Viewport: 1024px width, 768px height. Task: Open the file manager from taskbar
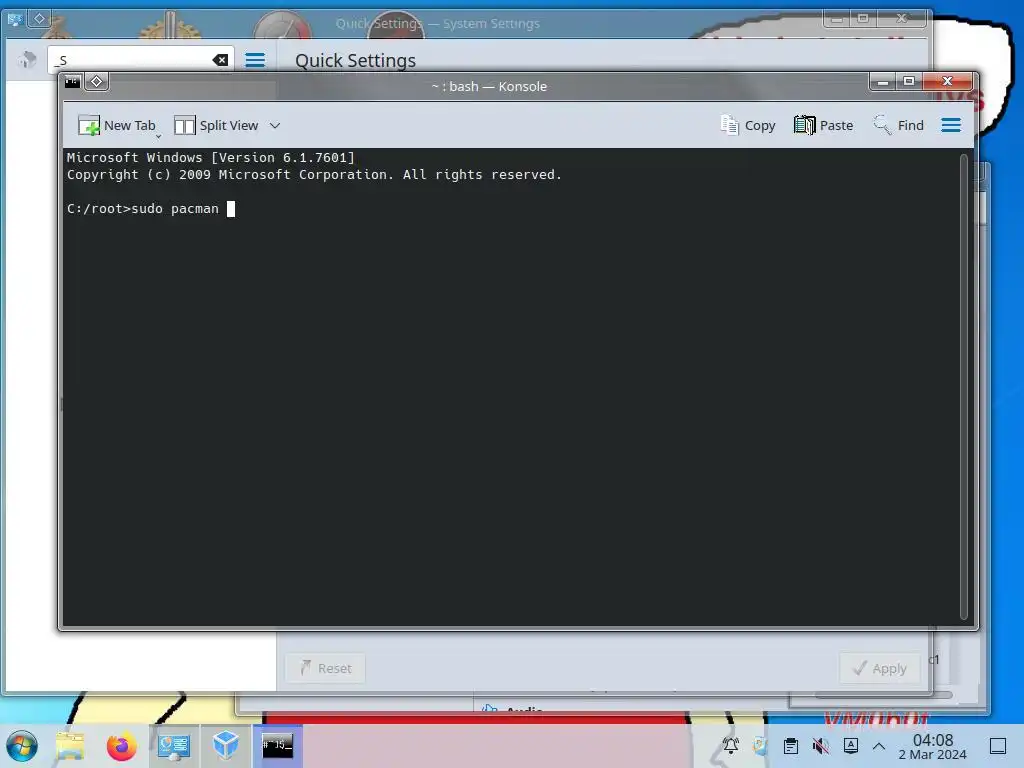71,746
